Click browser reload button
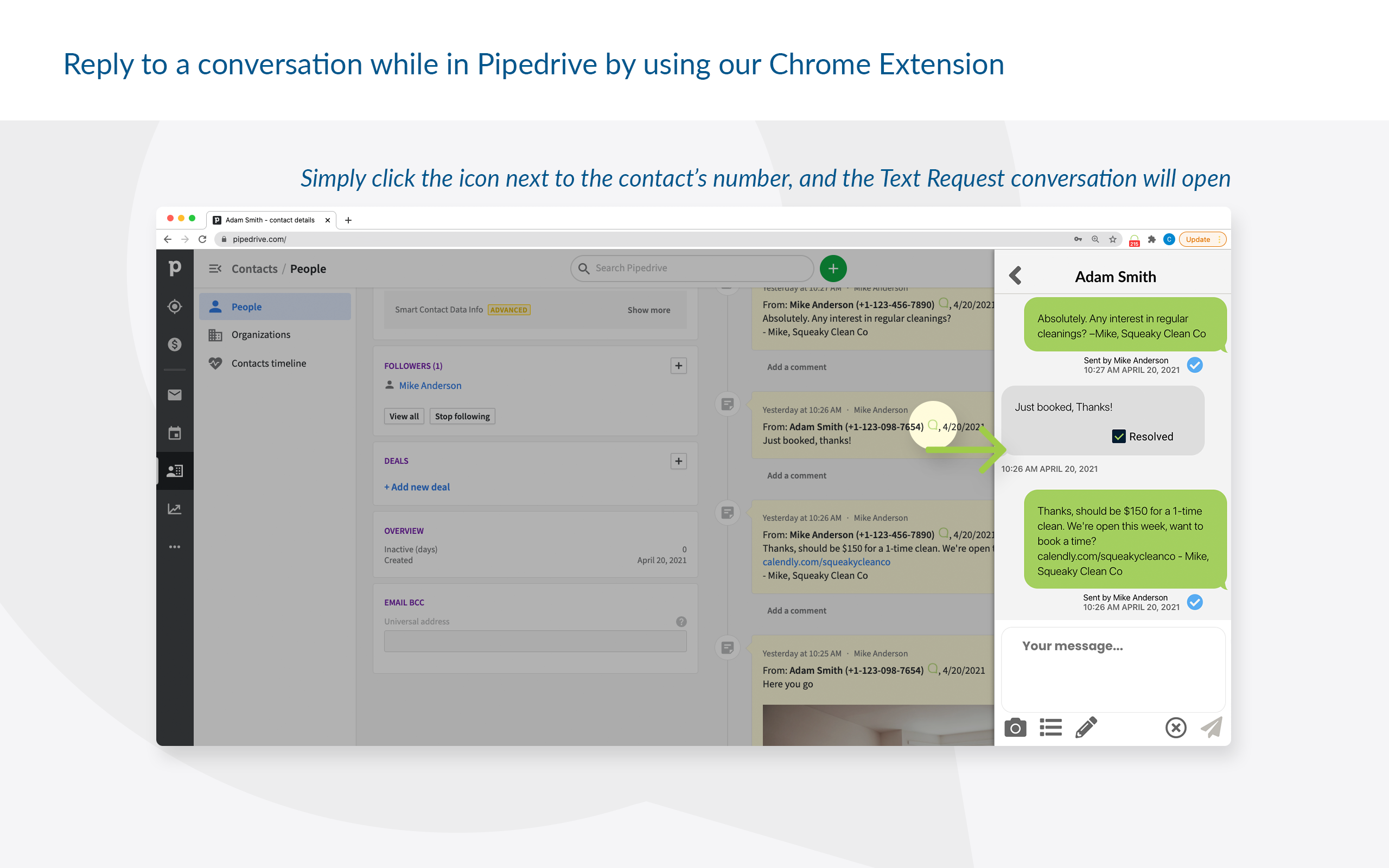 click(202, 239)
